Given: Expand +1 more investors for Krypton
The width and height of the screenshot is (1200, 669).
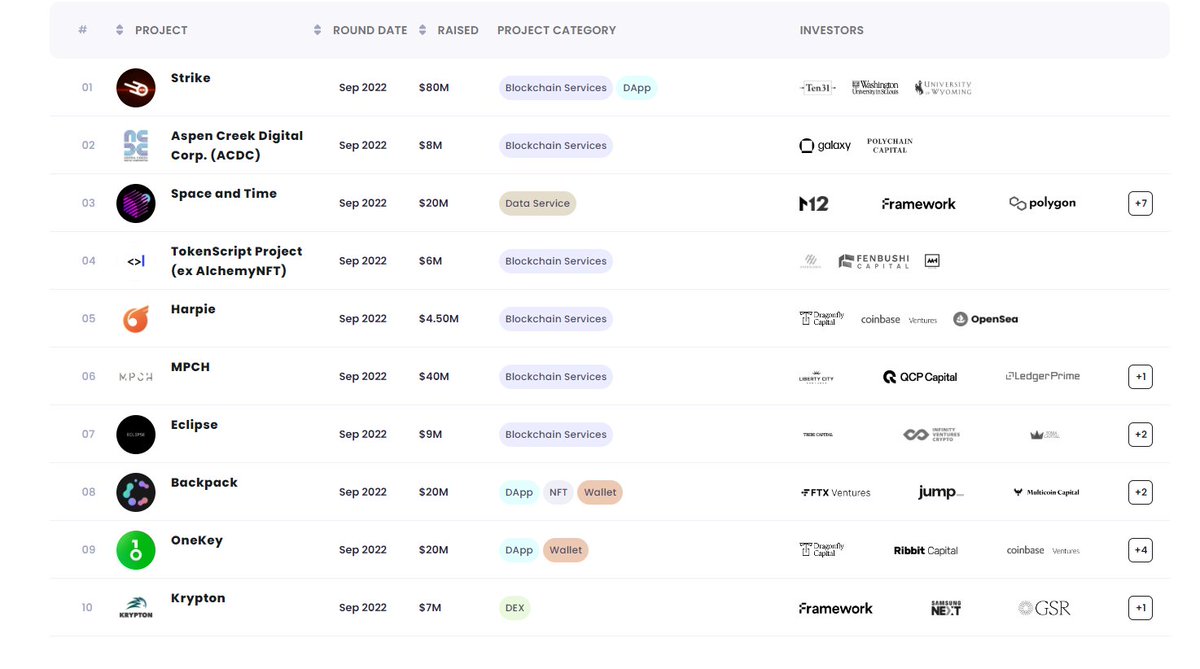Looking at the screenshot, I should pos(1140,608).
